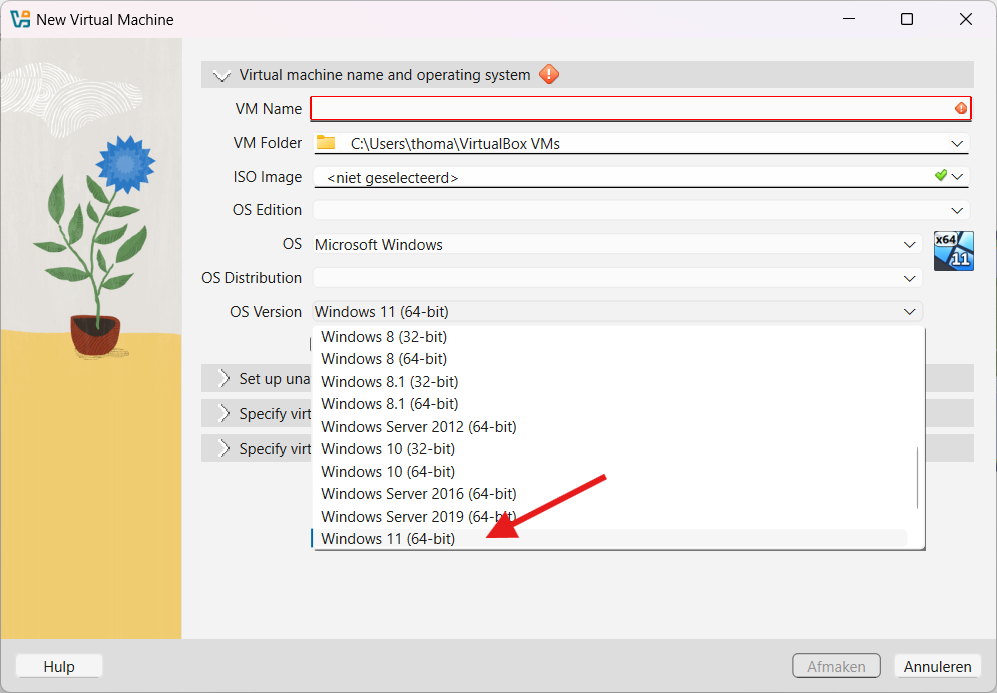Viewport: 997px width, 693px height.
Task: Open the OS Distribution dropdown
Action: point(909,278)
